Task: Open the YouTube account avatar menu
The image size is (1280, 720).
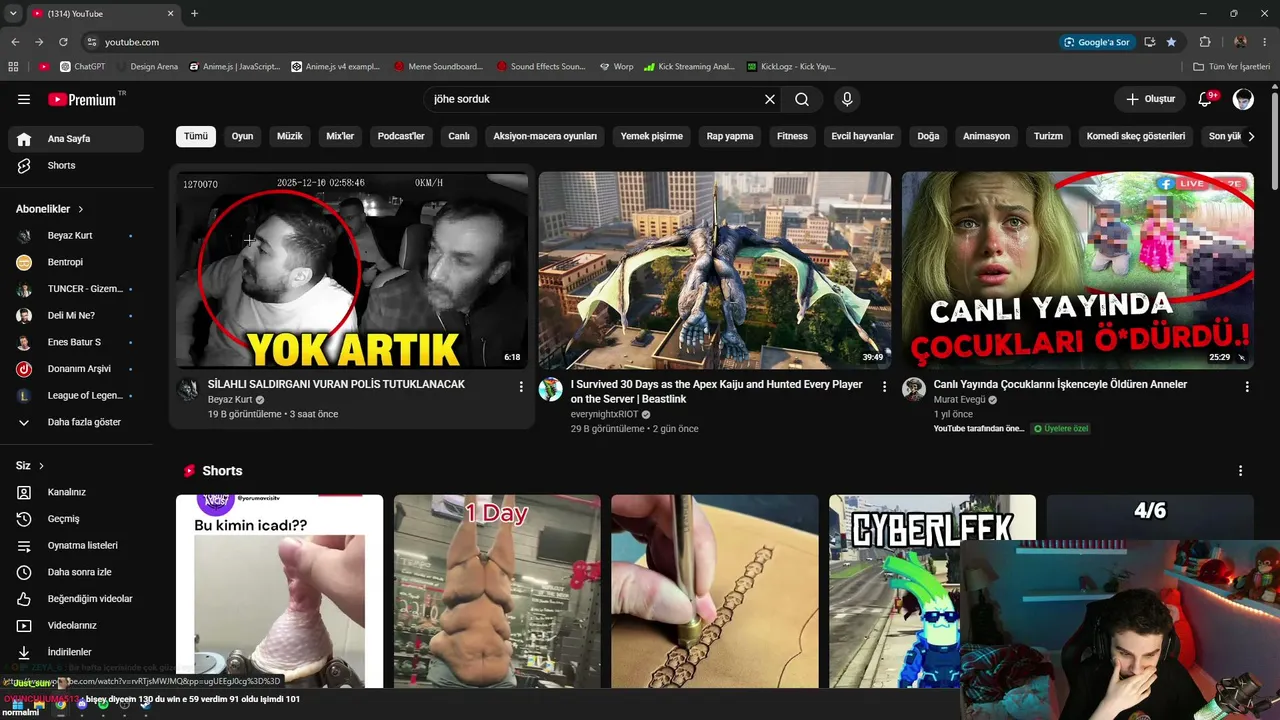Action: coord(1243,99)
